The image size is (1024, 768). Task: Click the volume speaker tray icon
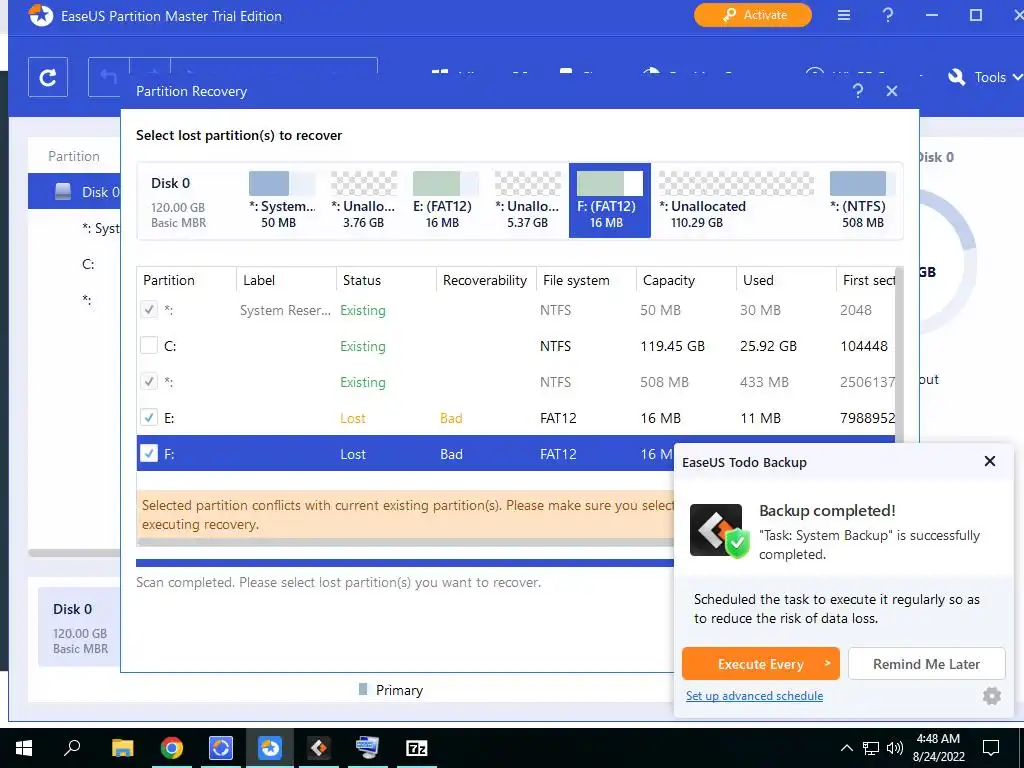895,748
